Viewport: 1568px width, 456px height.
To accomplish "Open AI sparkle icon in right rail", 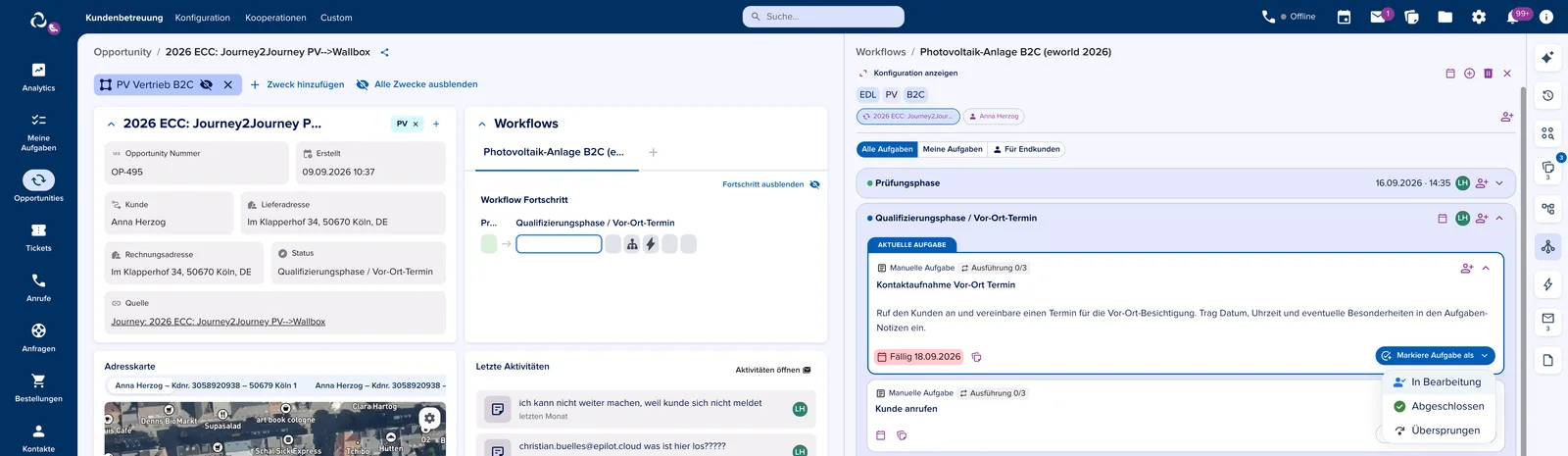I will click(1547, 58).
